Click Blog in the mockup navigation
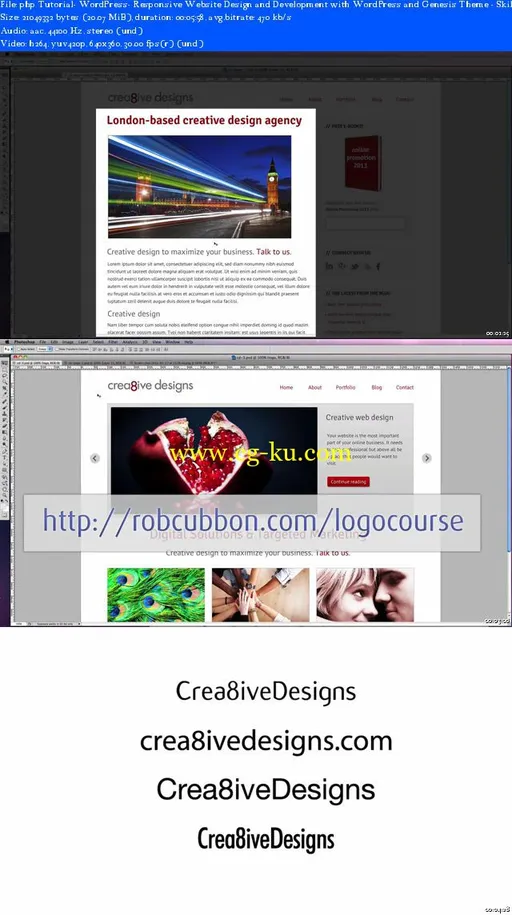 [377, 387]
